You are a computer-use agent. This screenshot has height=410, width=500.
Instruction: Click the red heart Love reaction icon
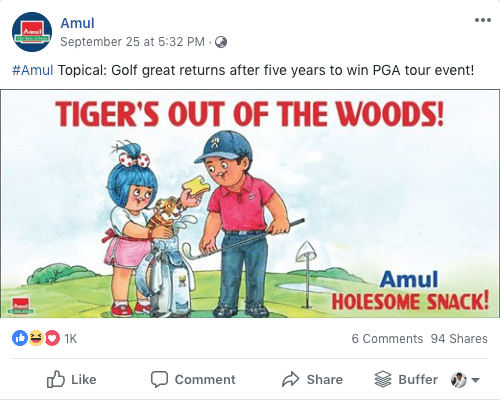52,338
